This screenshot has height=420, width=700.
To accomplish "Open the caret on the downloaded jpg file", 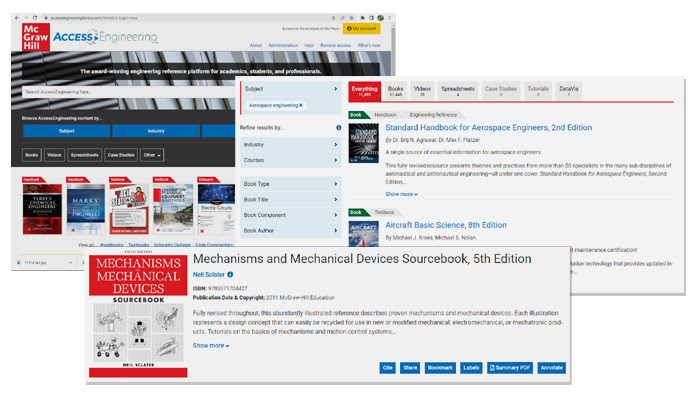I will click(x=70, y=262).
